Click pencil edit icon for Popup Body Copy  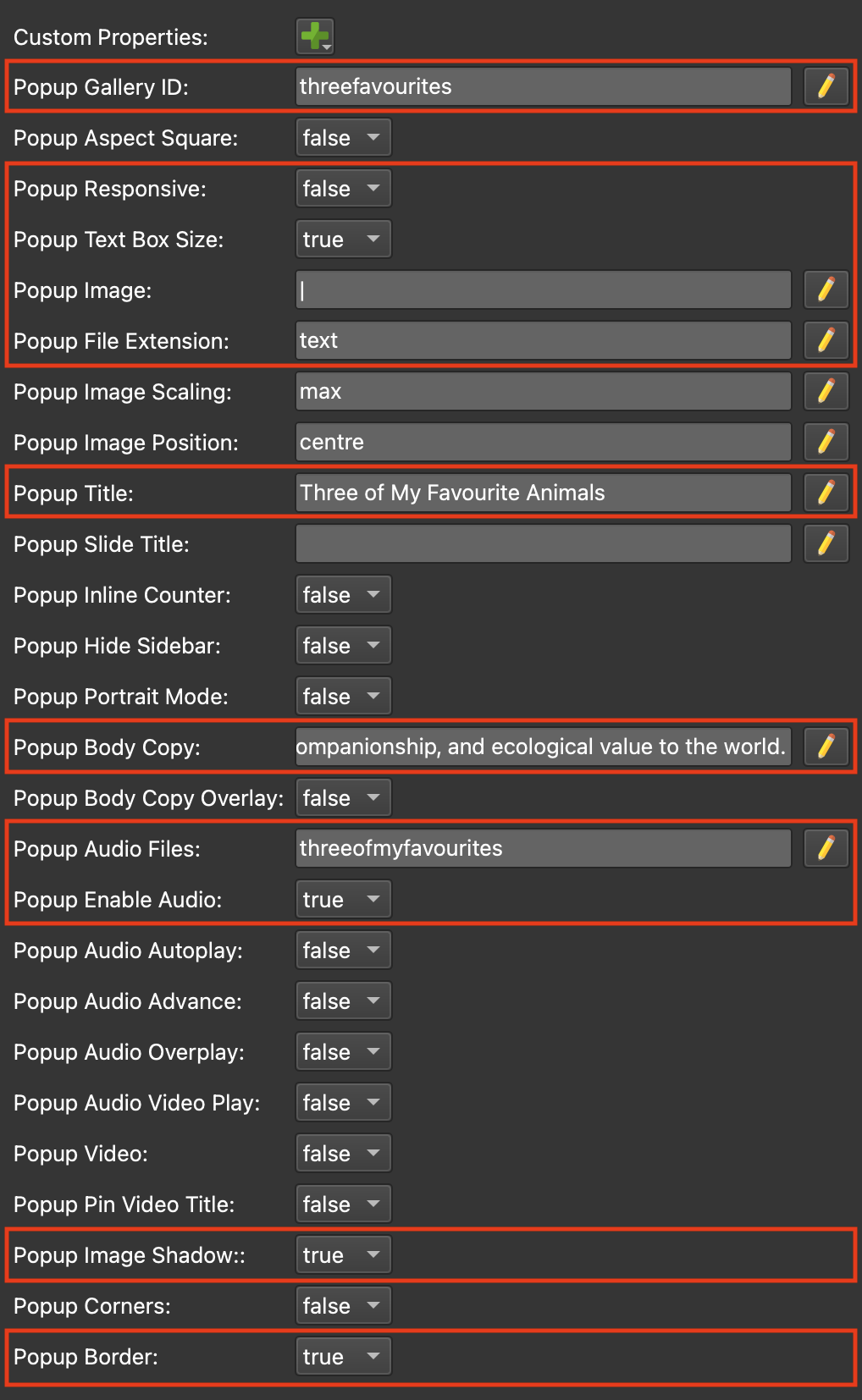click(x=826, y=747)
